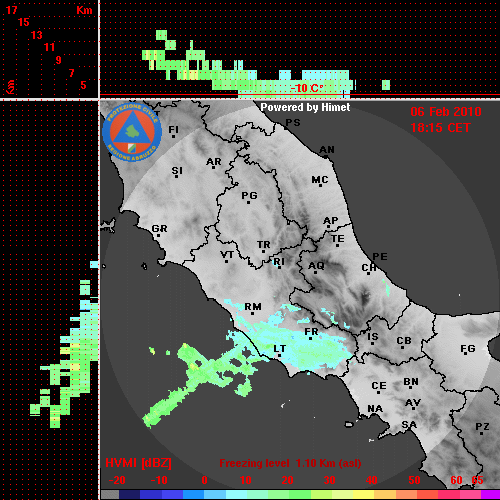Click the 7 km height label
This screenshot has width=500, height=500.
coord(71,73)
